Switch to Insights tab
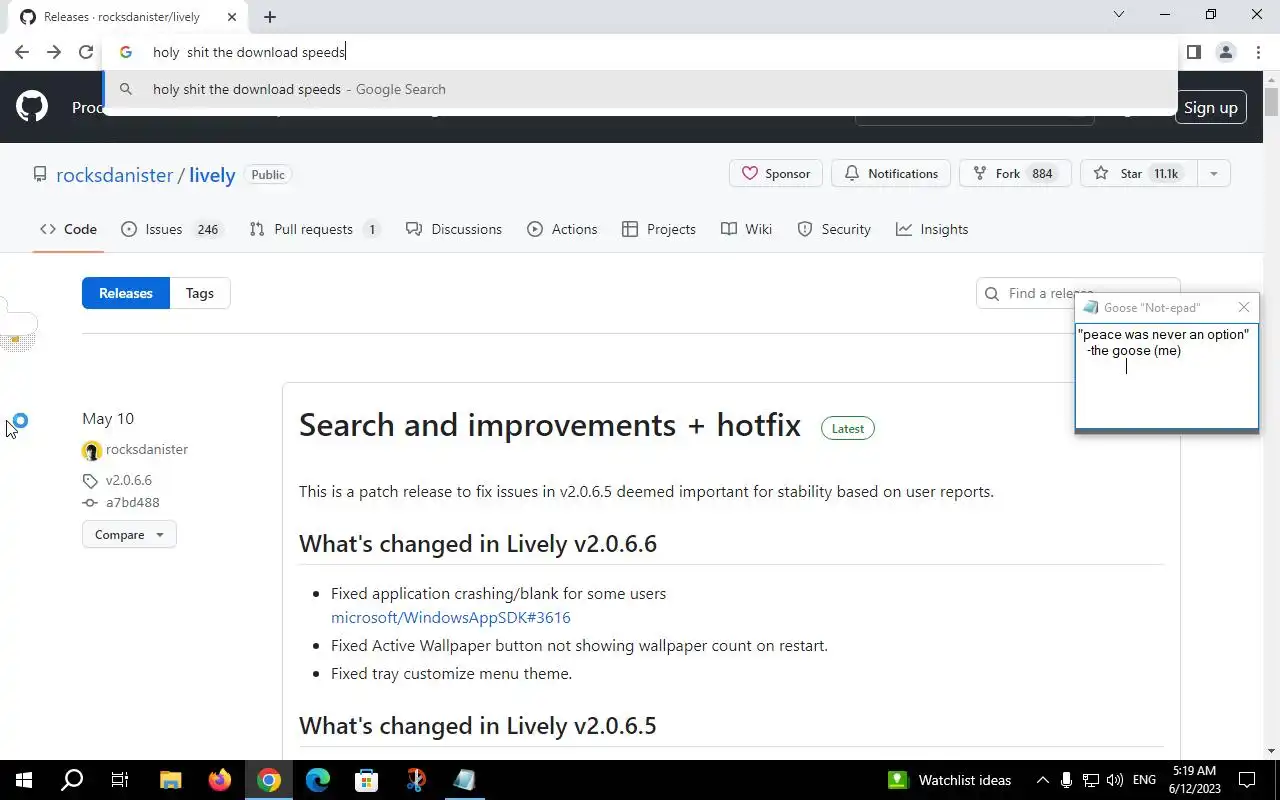The width and height of the screenshot is (1280, 800). (932, 229)
